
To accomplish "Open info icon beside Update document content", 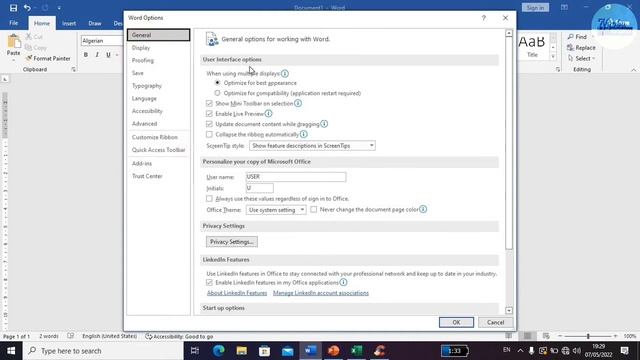I will click(324, 124).
